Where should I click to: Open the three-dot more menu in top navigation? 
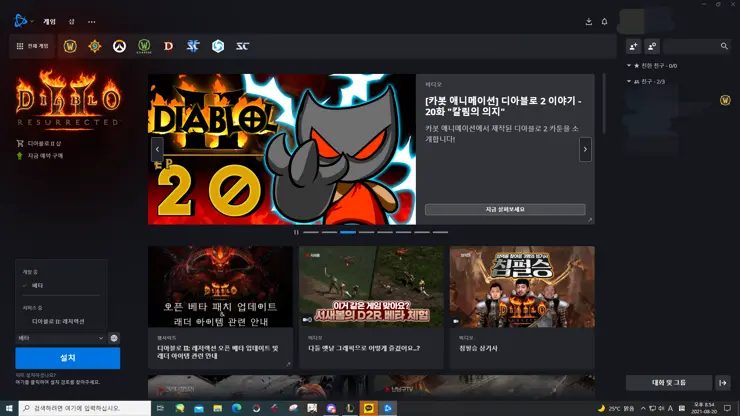(x=92, y=22)
